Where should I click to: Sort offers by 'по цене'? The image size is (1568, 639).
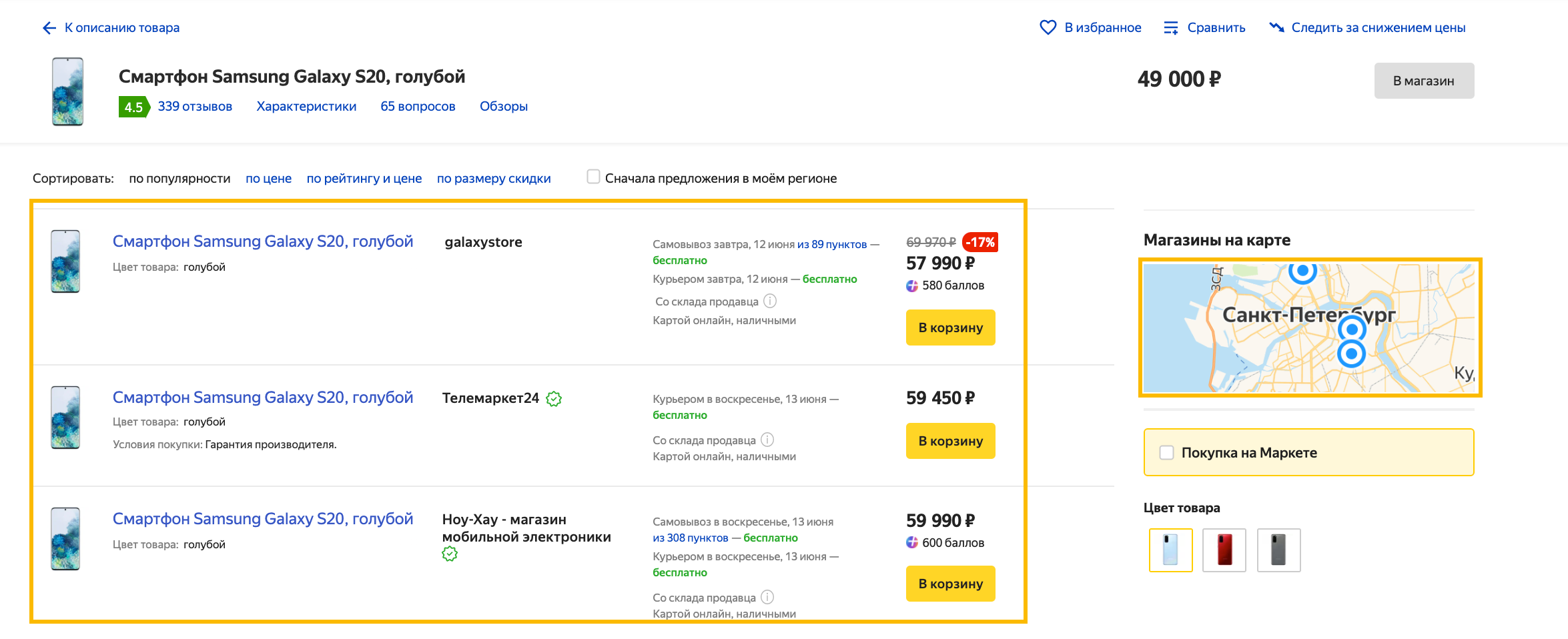[268, 179]
